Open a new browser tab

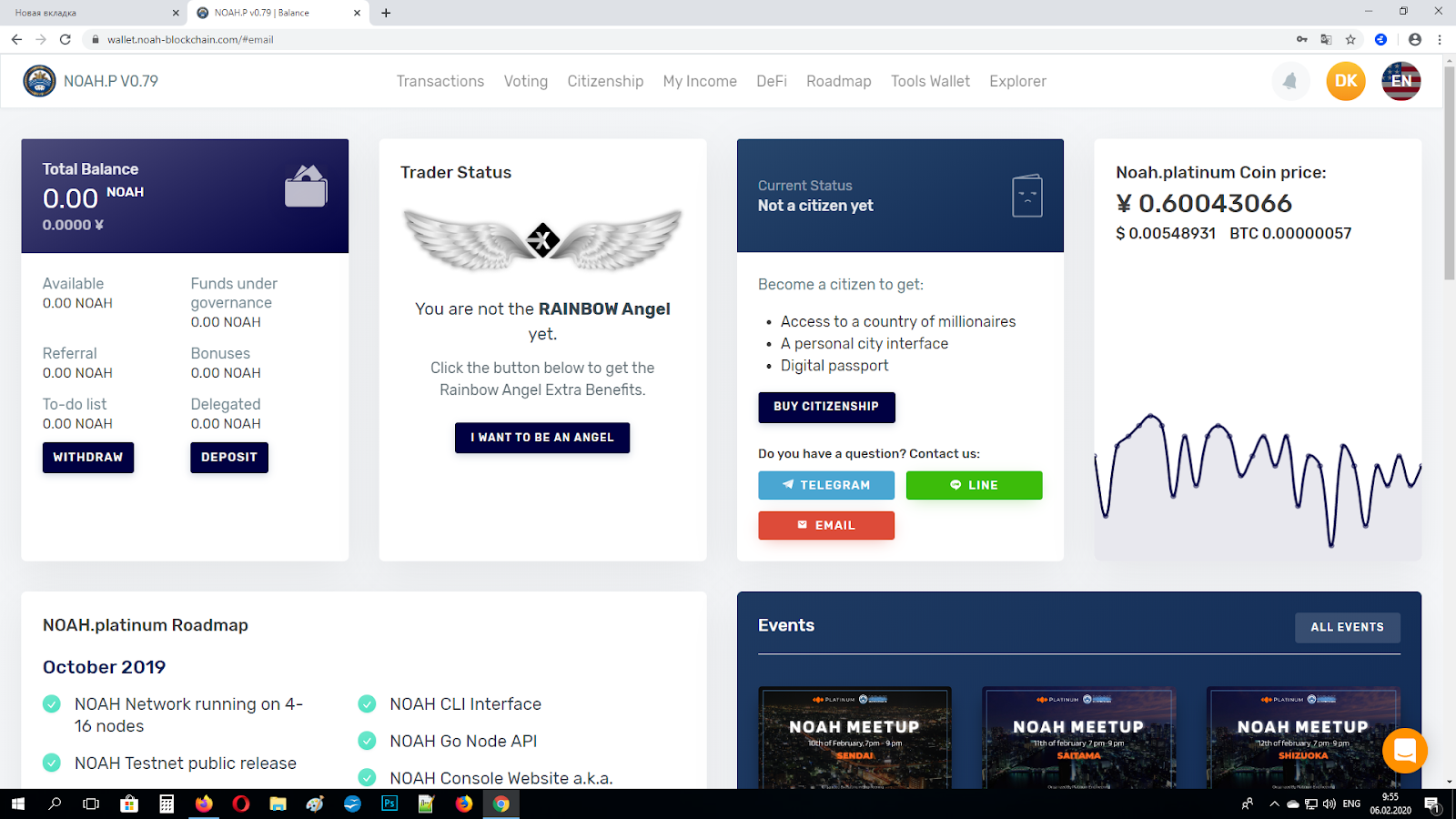click(386, 13)
